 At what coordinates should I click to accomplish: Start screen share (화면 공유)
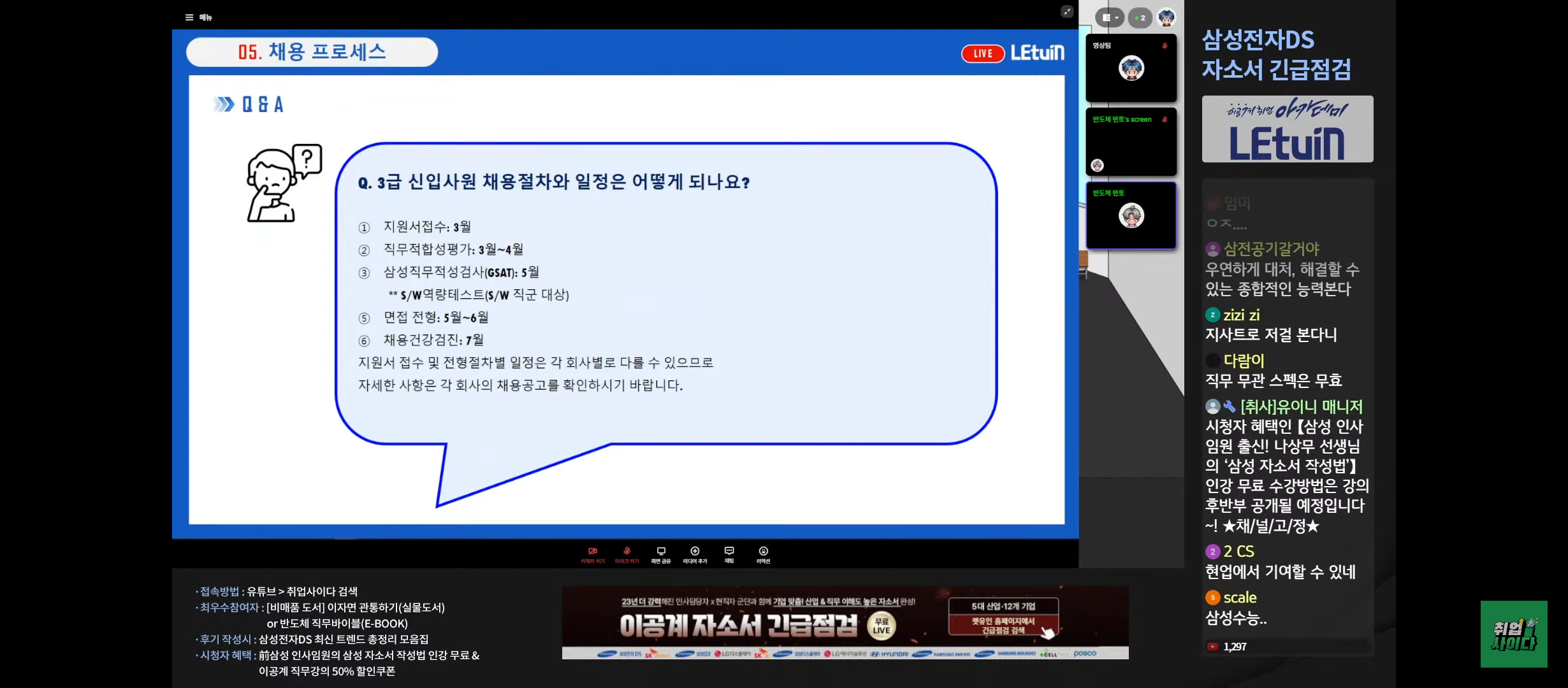click(x=661, y=553)
